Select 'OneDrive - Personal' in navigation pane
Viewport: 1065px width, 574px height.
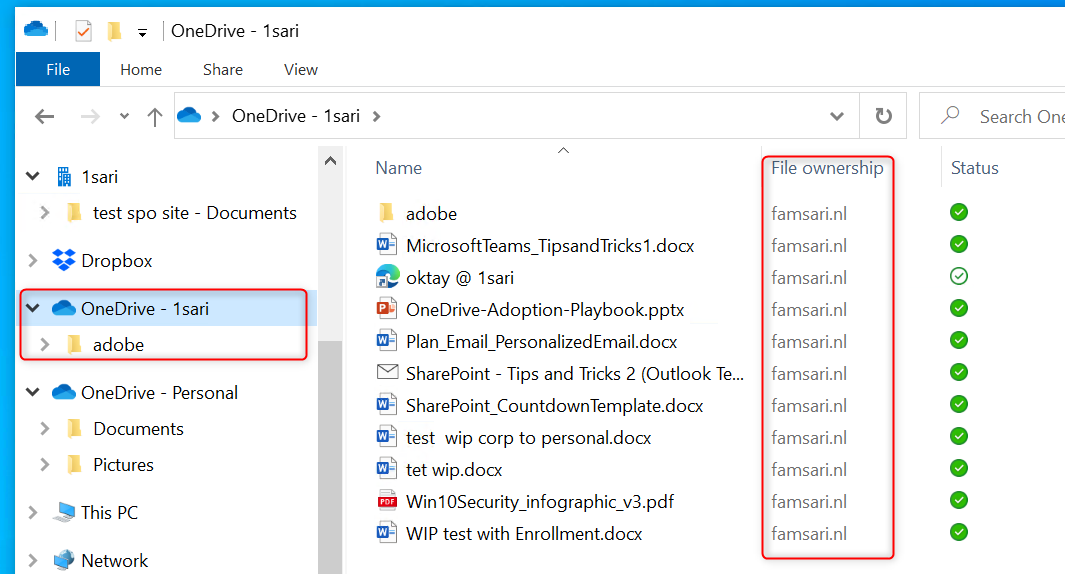pyautogui.click(x=159, y=393)
